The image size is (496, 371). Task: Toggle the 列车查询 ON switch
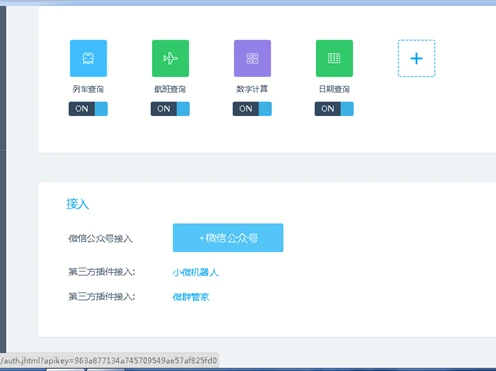click(88, 109)
